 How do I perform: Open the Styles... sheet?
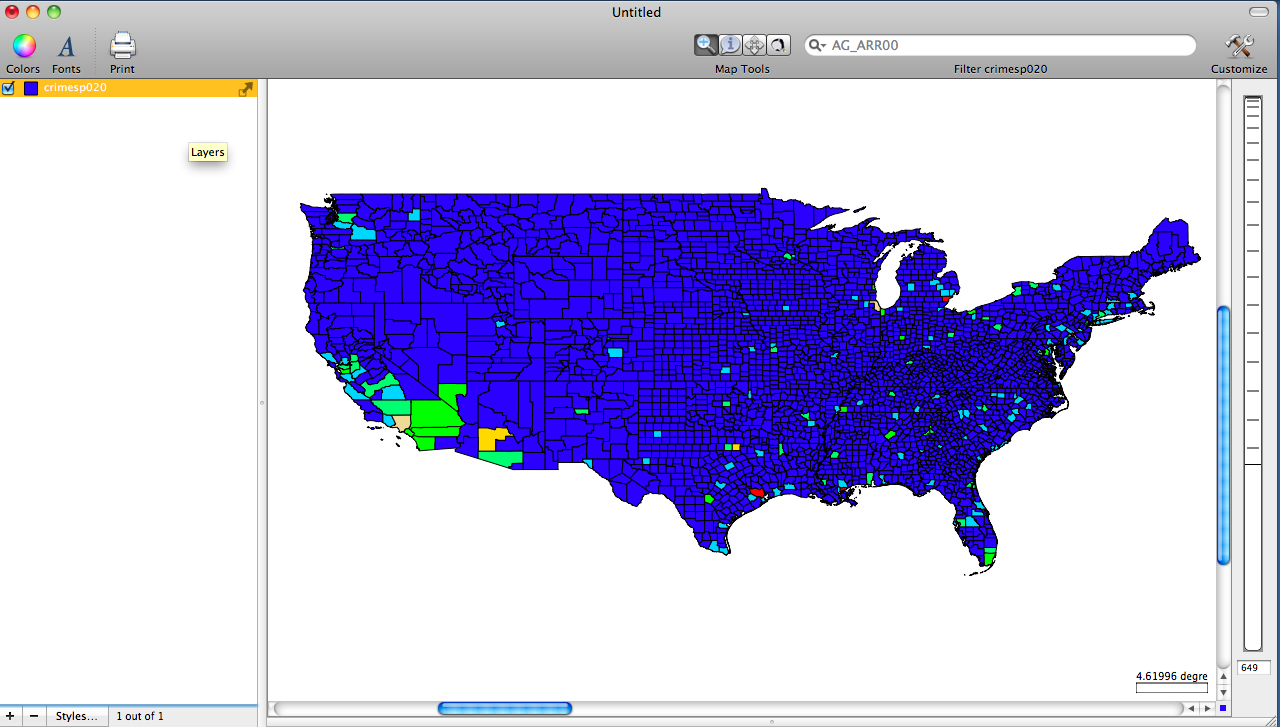76,716
